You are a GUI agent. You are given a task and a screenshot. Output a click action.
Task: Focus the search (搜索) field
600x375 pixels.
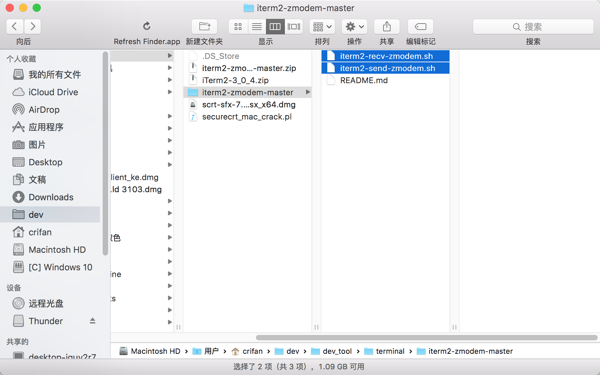pos(533,27)
